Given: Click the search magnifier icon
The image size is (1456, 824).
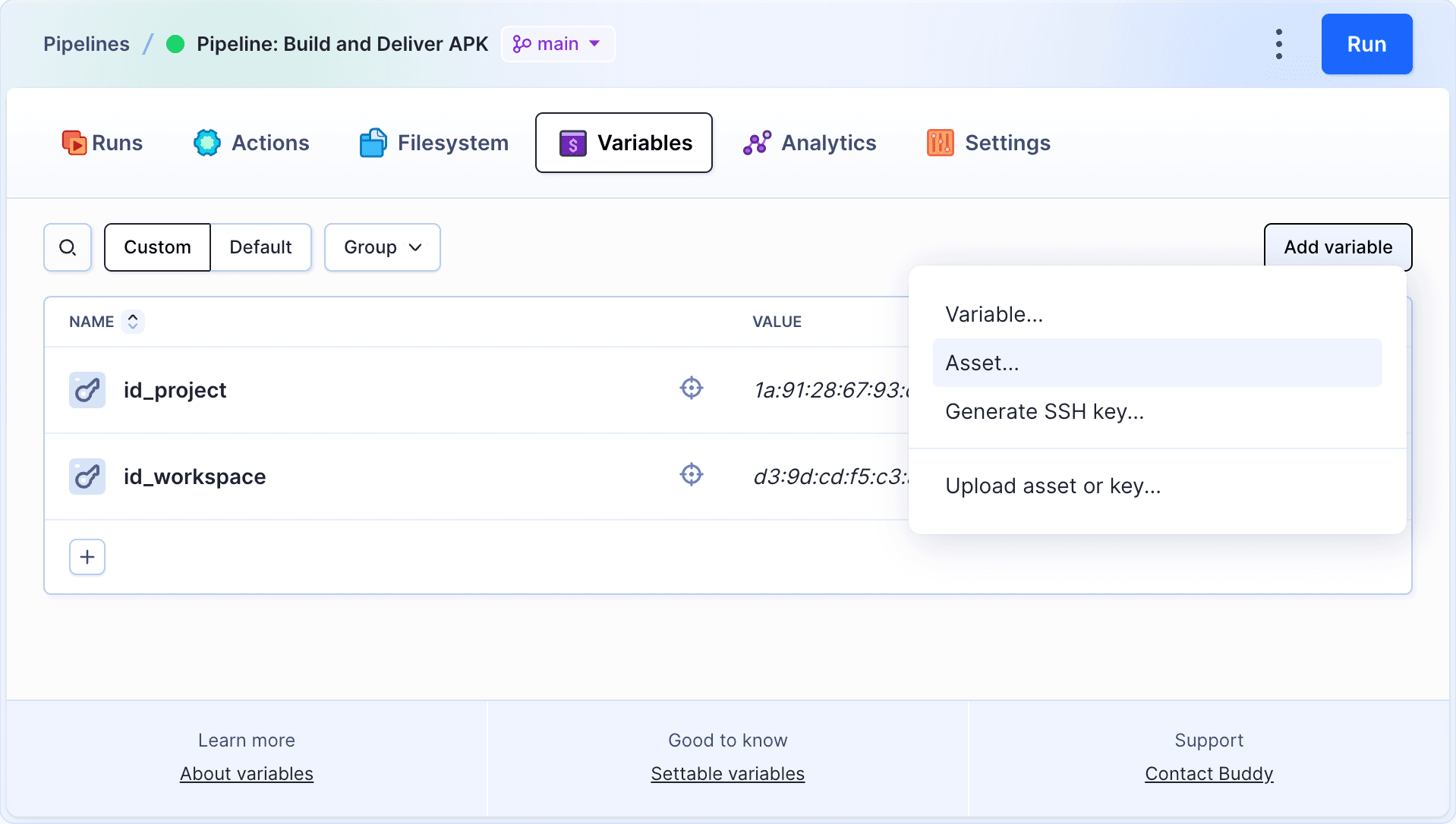Looking at the screenshot, I should [68, 247].
